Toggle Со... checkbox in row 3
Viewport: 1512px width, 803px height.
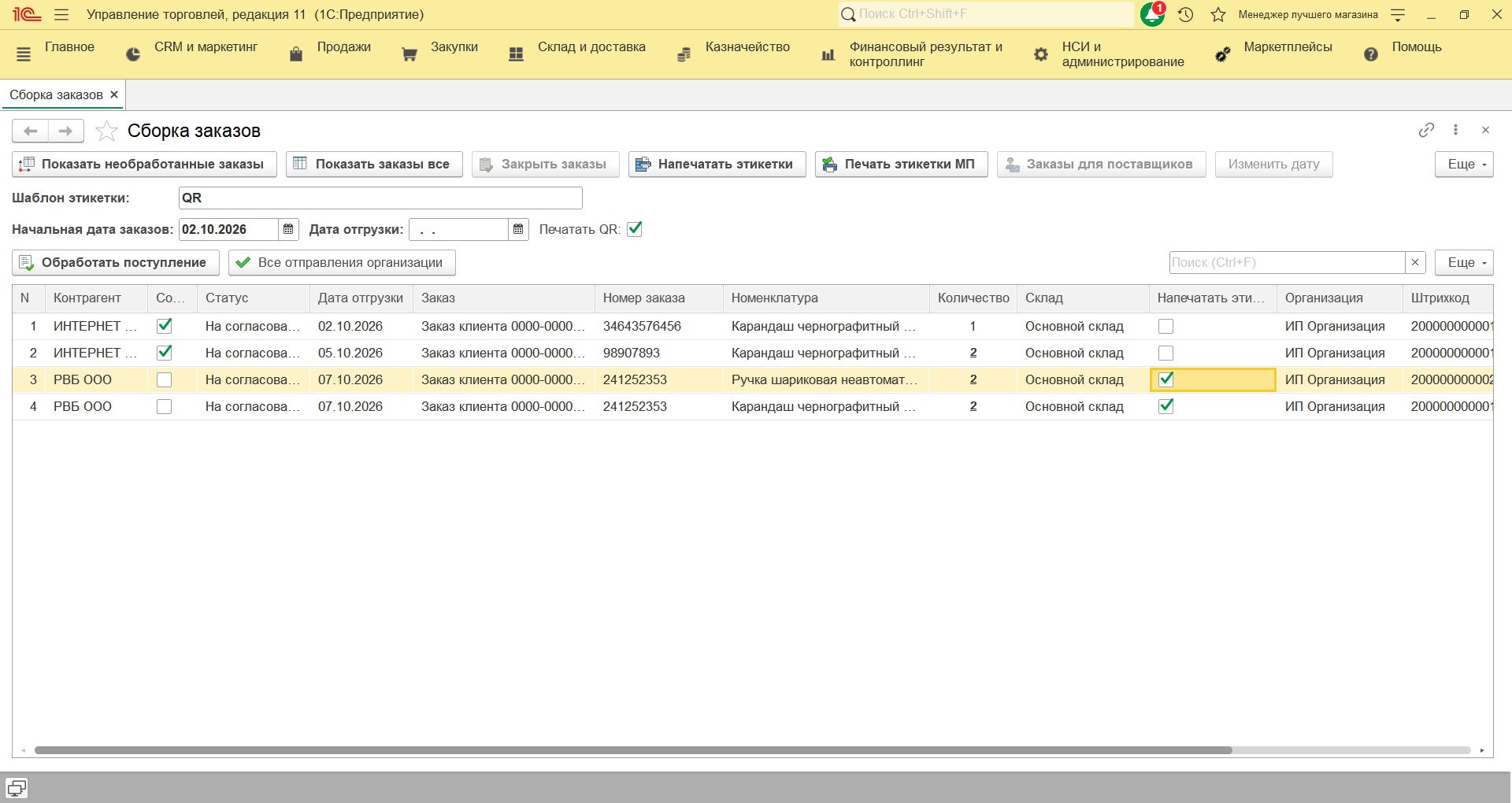(165, 379)
